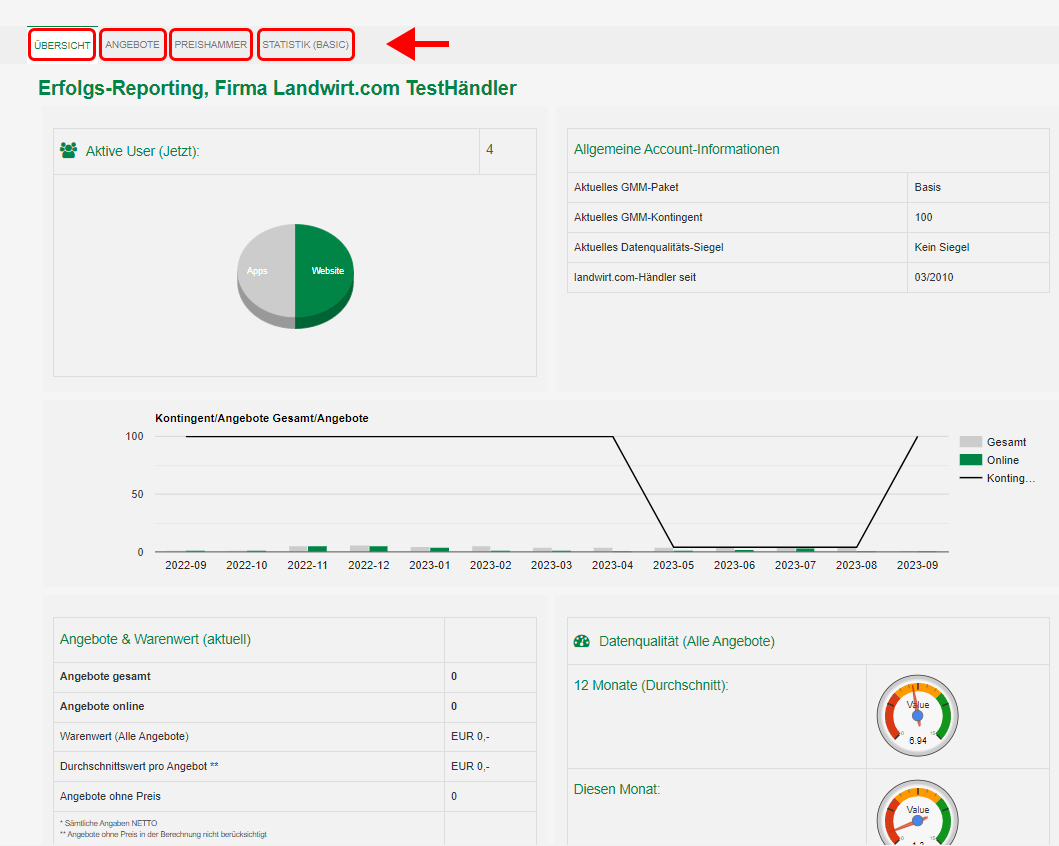Screen dimensions: 1059x846
Task: Click the "Diesen Monat:" label
Action: click(617, 789)
